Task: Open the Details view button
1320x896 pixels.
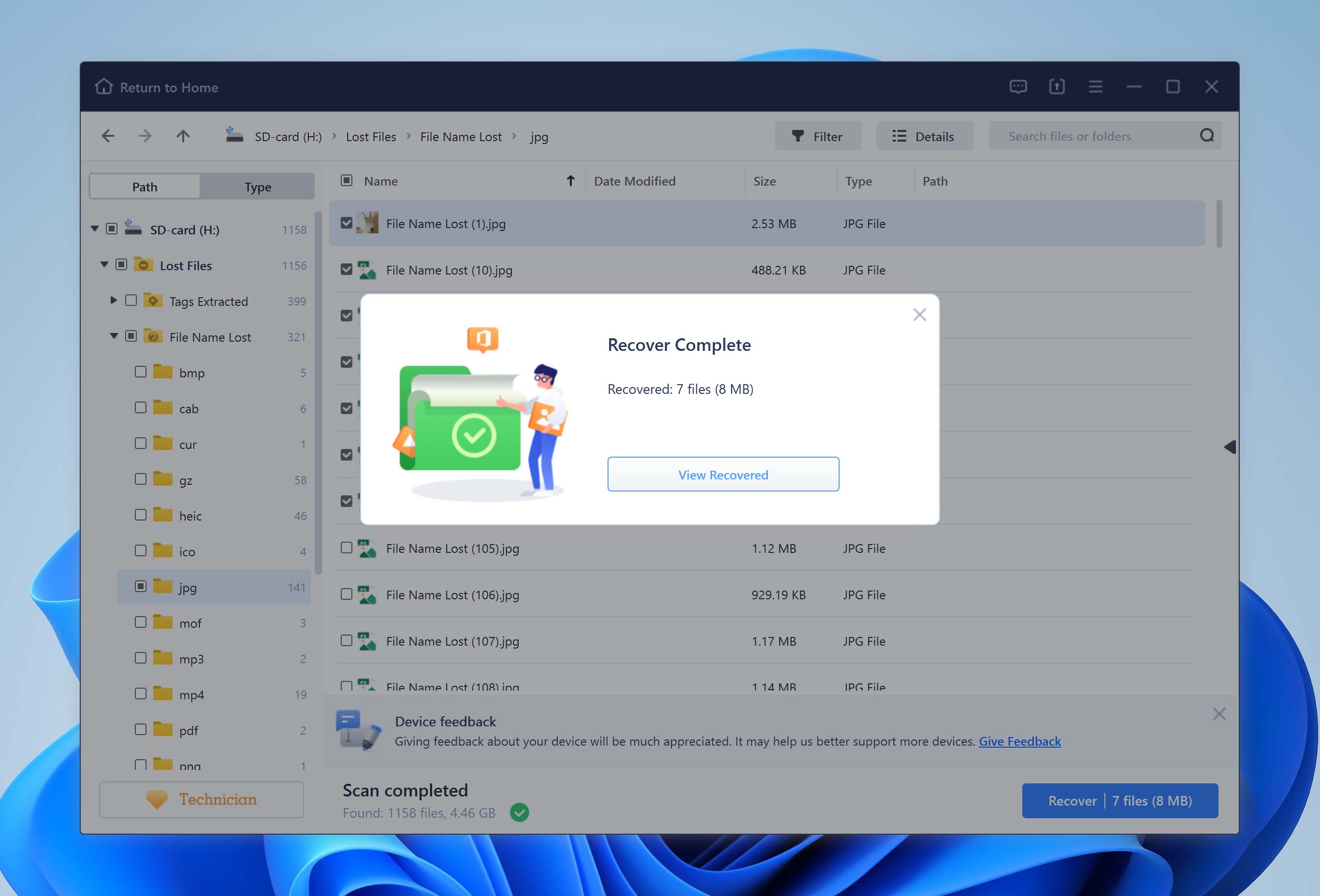Action: pos(925,136)
